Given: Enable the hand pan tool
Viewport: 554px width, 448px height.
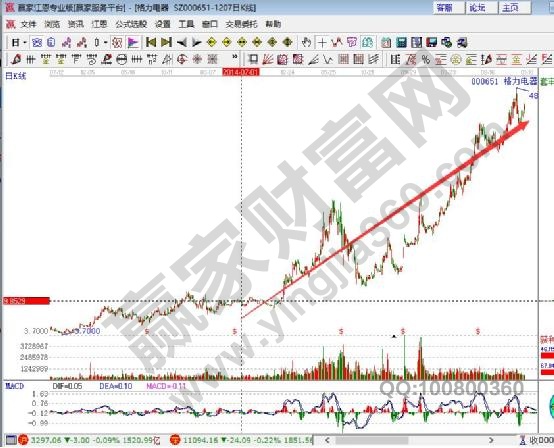Looking at the screenshot, I should (x=306, y=43).
